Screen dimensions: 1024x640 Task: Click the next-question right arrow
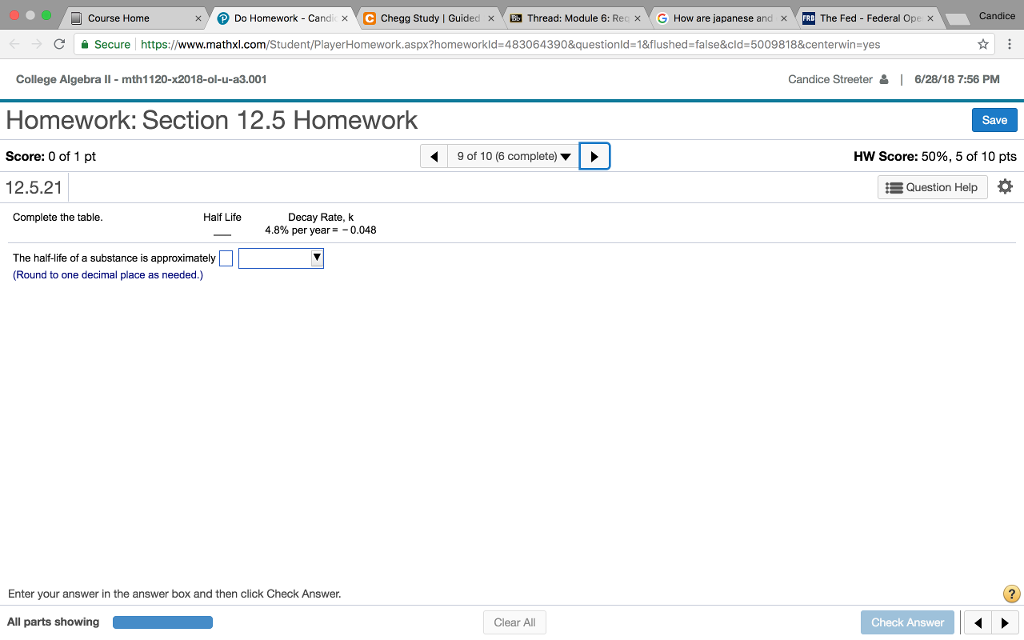[x=595, y=156]
